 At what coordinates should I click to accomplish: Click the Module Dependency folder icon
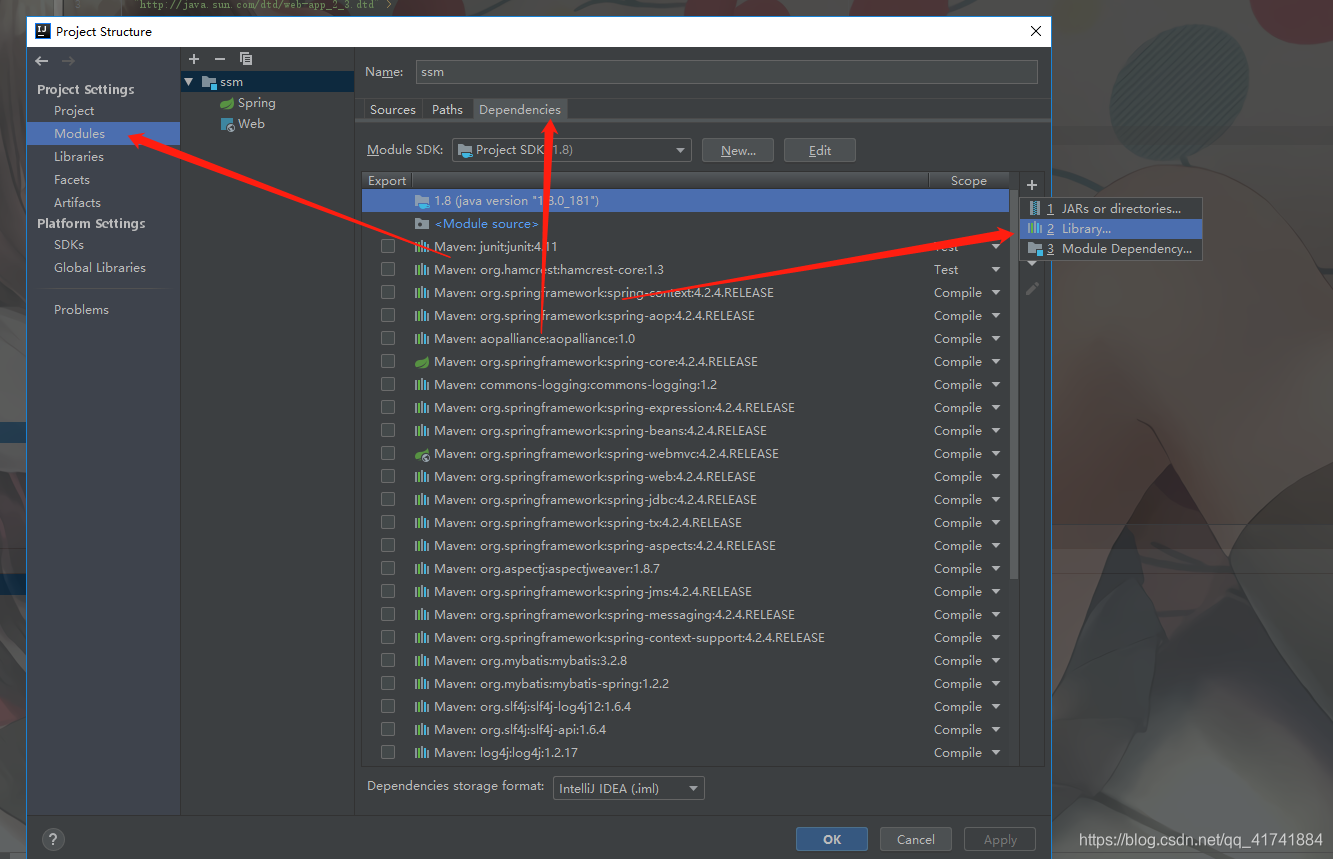click(1035, 249)
